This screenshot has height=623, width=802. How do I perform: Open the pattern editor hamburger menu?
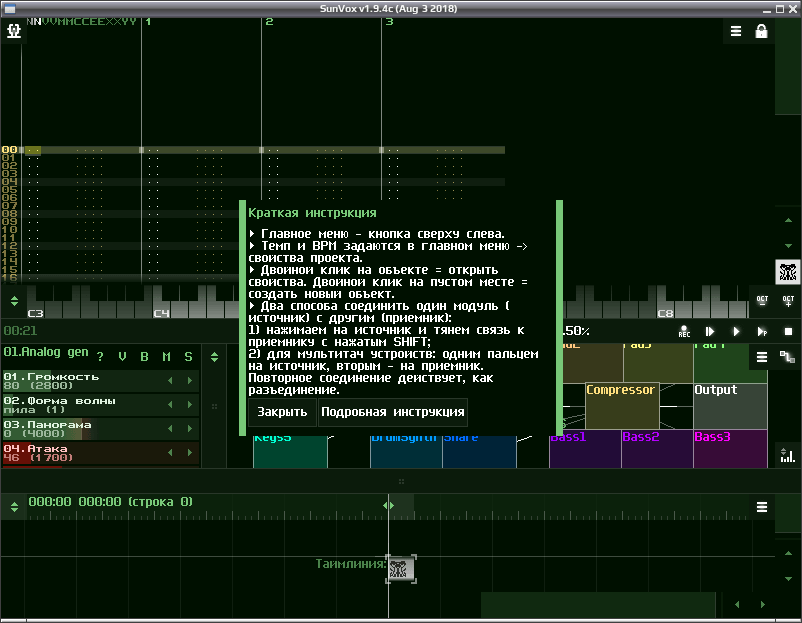point(736,31)
